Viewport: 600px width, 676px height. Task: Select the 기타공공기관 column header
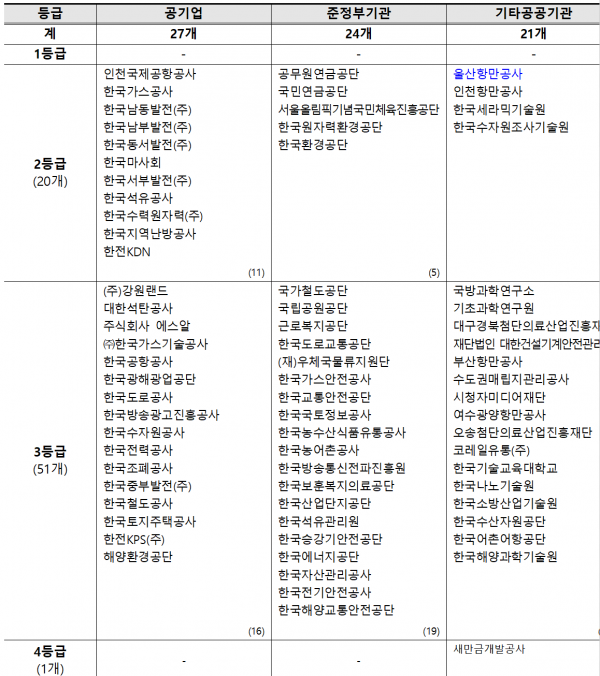point(534,13)
